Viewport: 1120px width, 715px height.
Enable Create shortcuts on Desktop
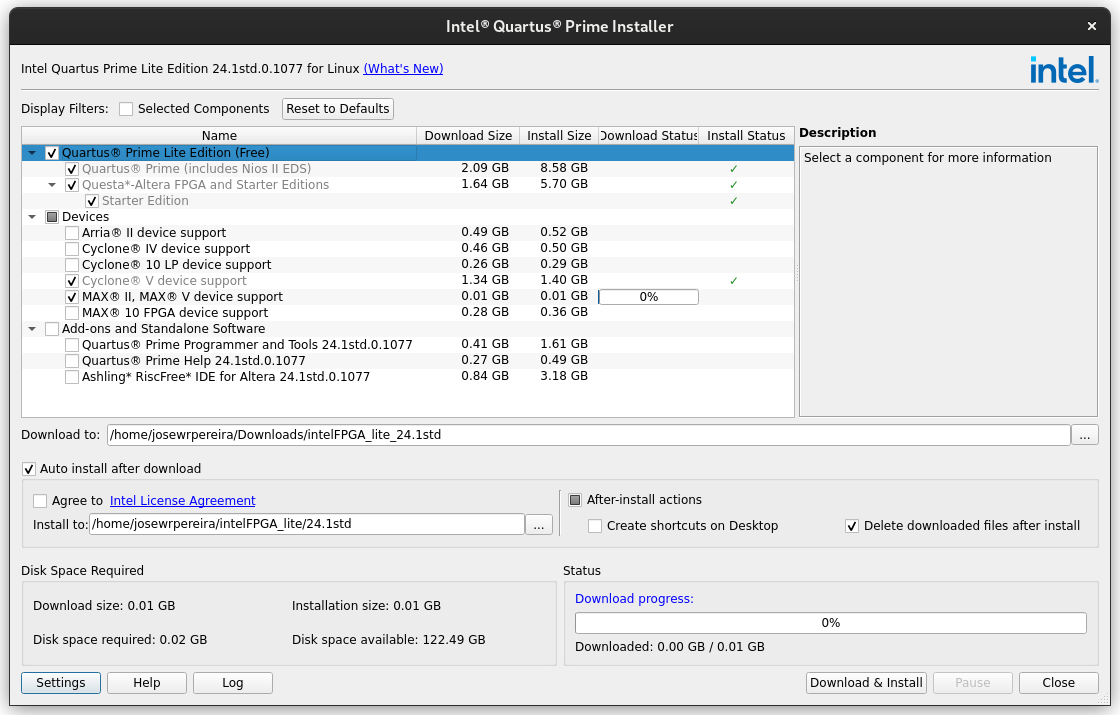[x=595, y=526]
